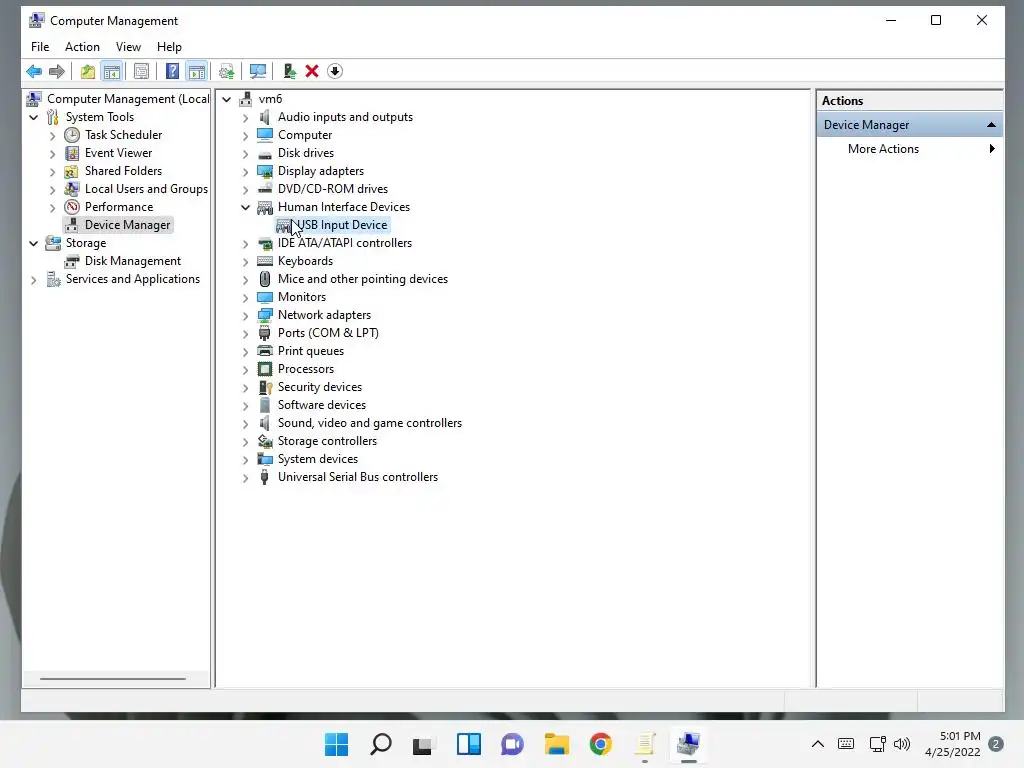Select Display adapters category

pyautogui.click(x=321, y=171)
